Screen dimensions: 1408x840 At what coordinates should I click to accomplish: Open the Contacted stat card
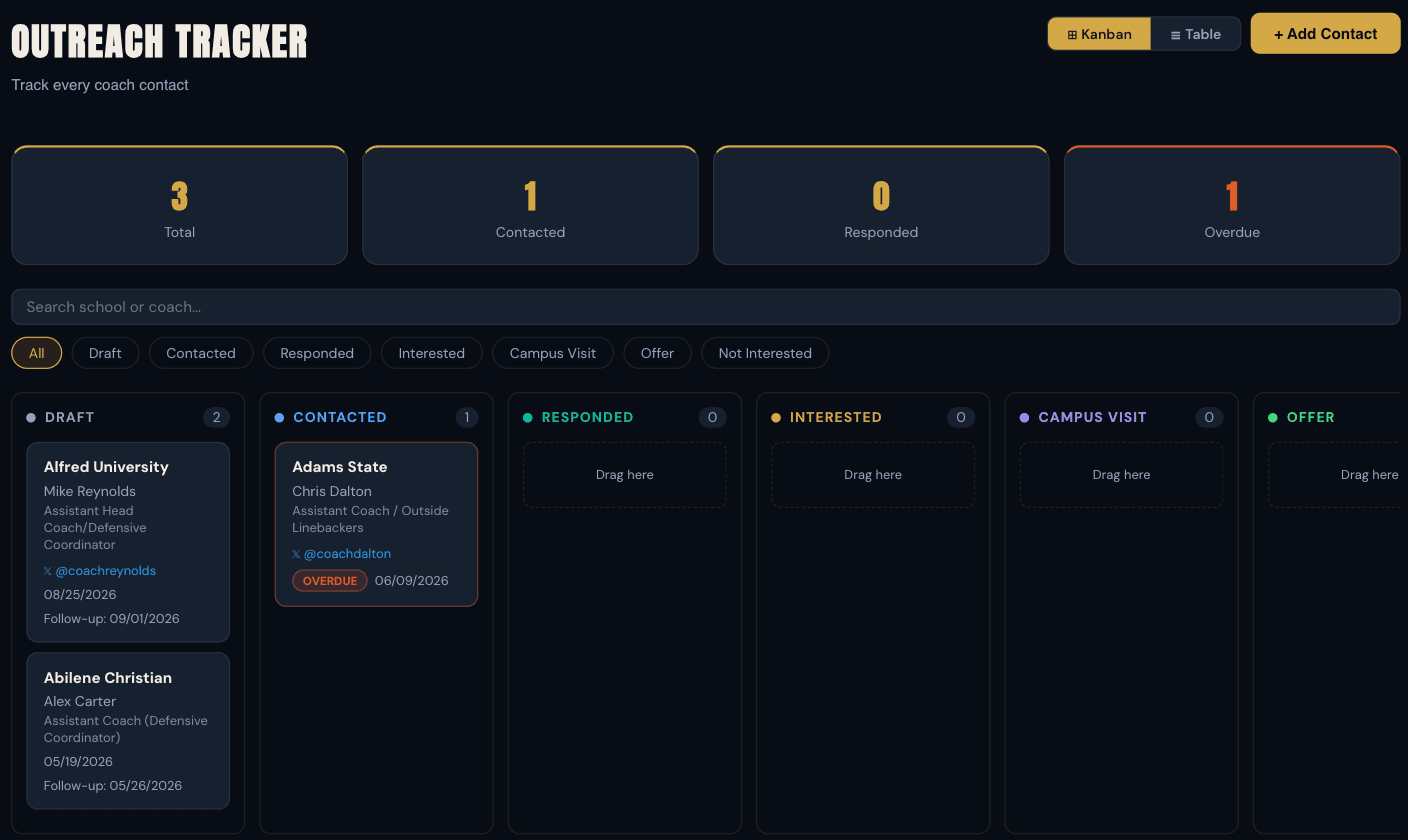[x=530, y=205]
